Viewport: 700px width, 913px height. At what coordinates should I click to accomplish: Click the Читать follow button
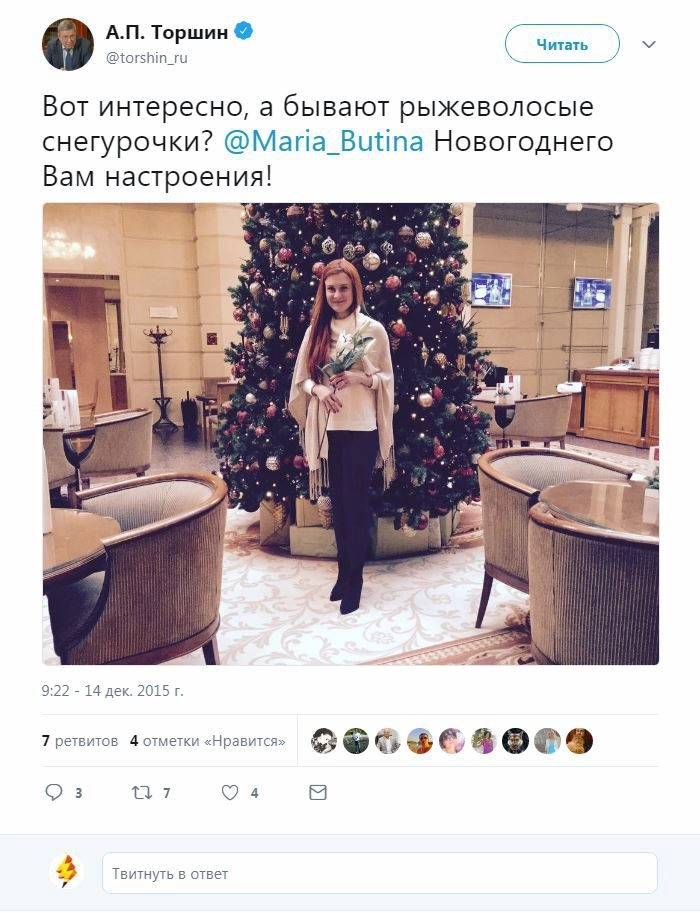562,44
